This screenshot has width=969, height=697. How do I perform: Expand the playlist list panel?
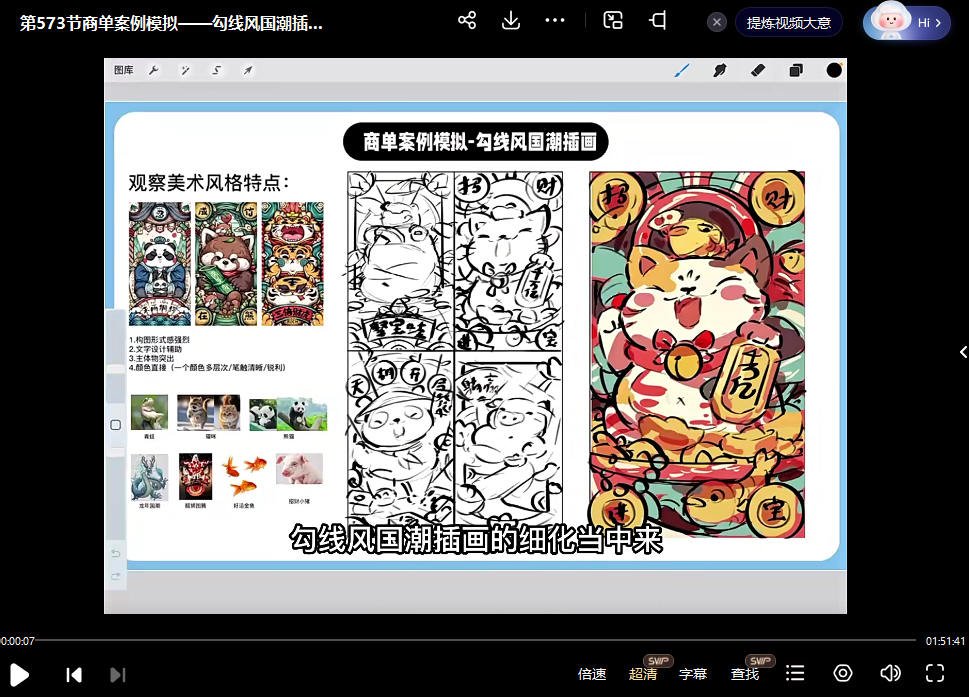795,674
